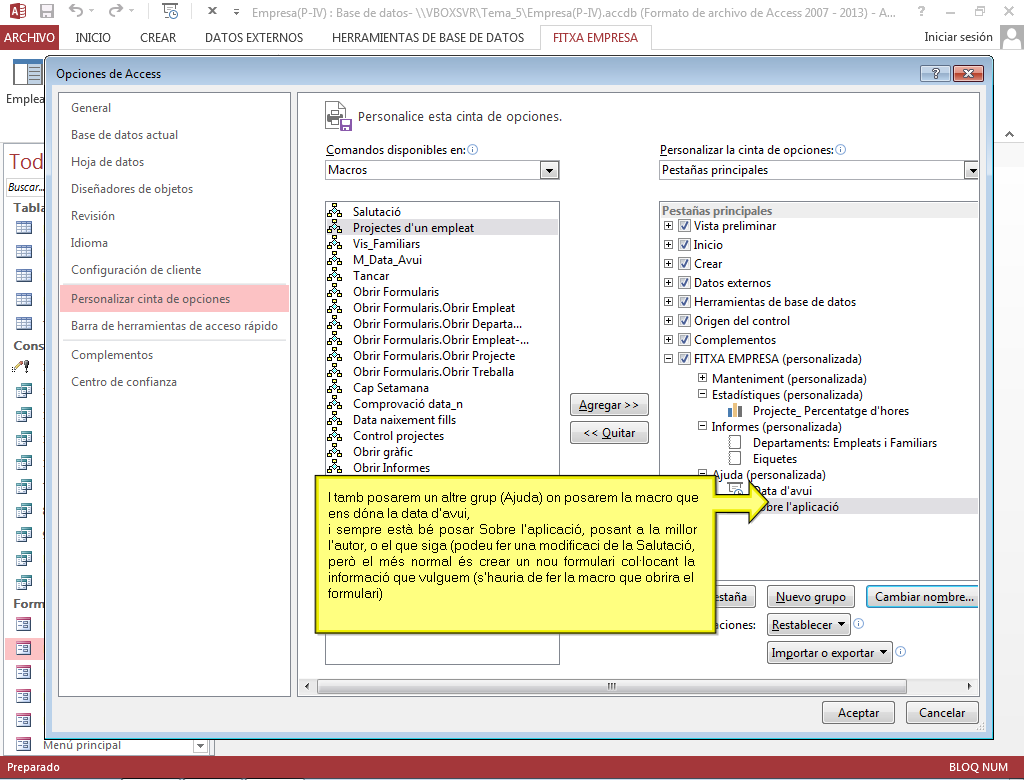Click info icon next to Restablecer

(x=859, y=624)
